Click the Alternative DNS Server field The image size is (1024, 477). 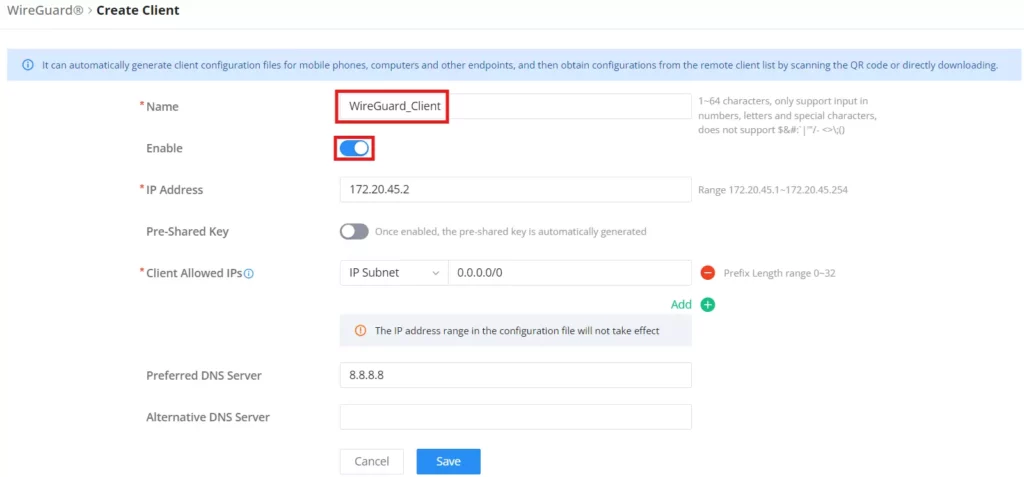coord(515,417)
